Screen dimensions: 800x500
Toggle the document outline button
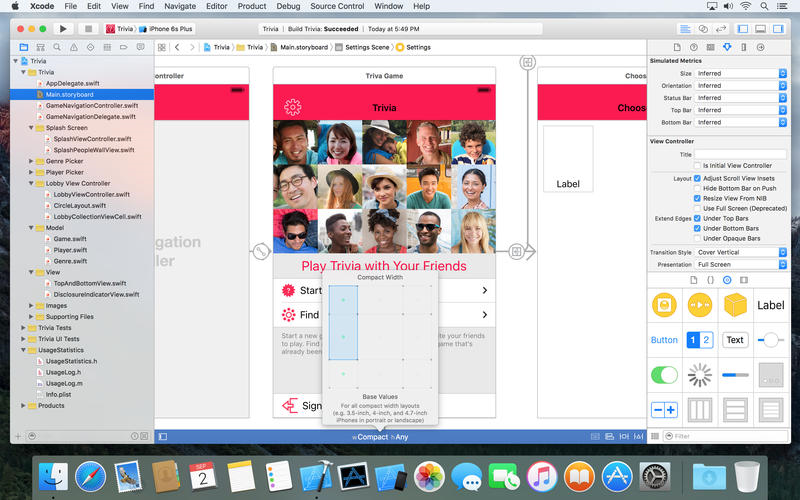tap(162, 437)
